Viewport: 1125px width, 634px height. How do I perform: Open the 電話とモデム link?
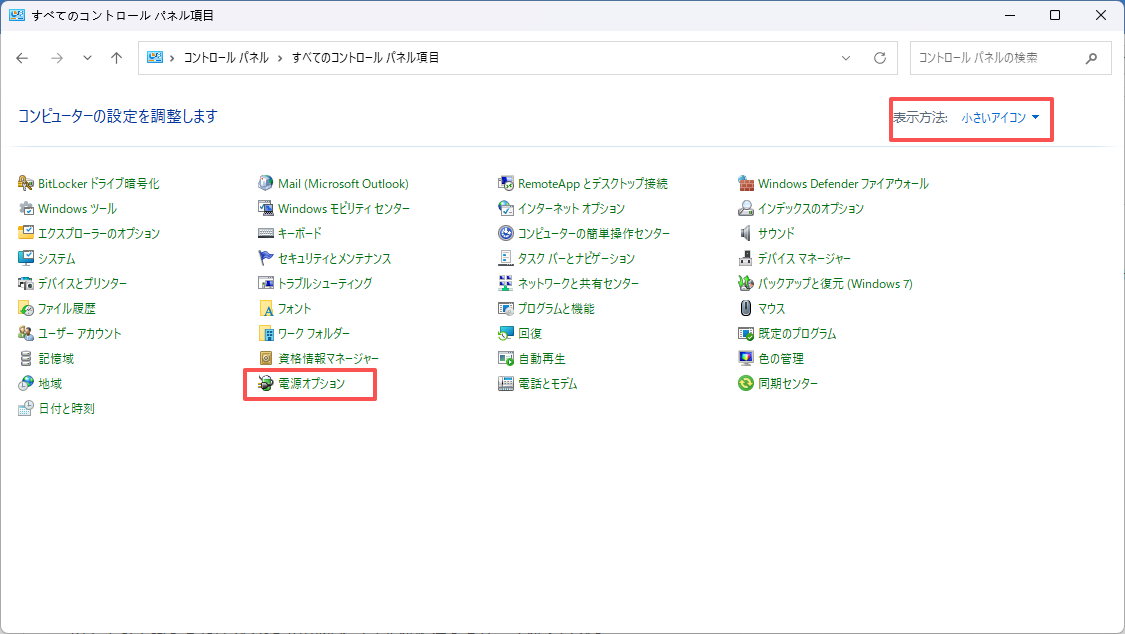547,384
